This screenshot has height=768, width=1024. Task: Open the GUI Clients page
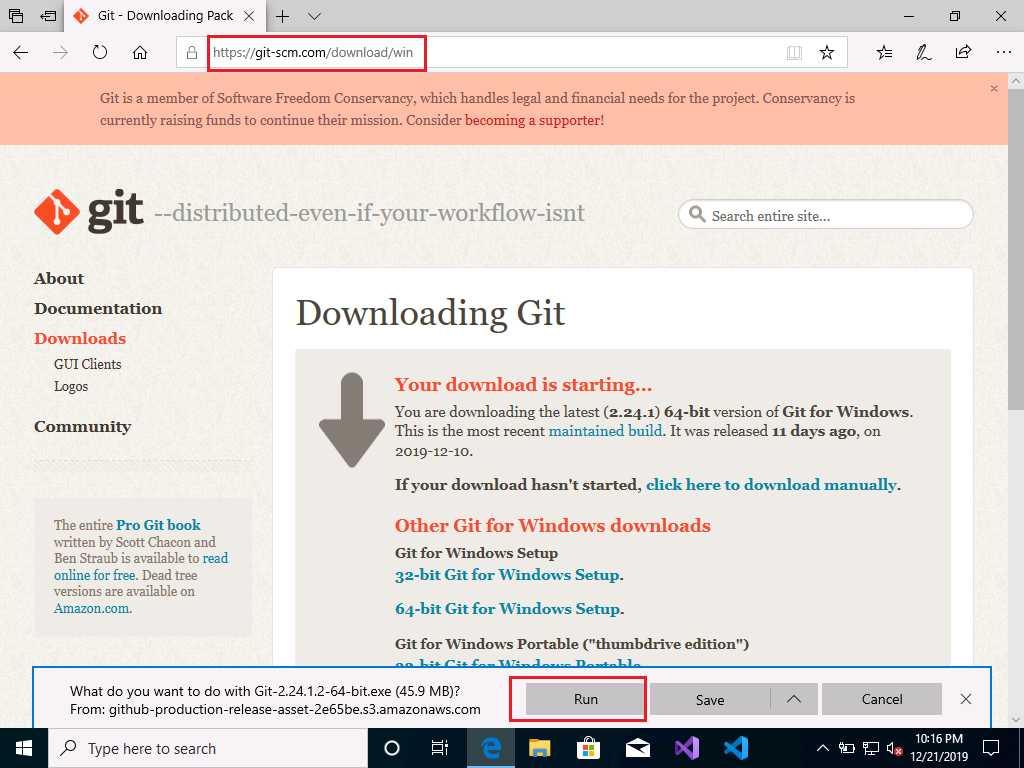click(x=88, y=364)
